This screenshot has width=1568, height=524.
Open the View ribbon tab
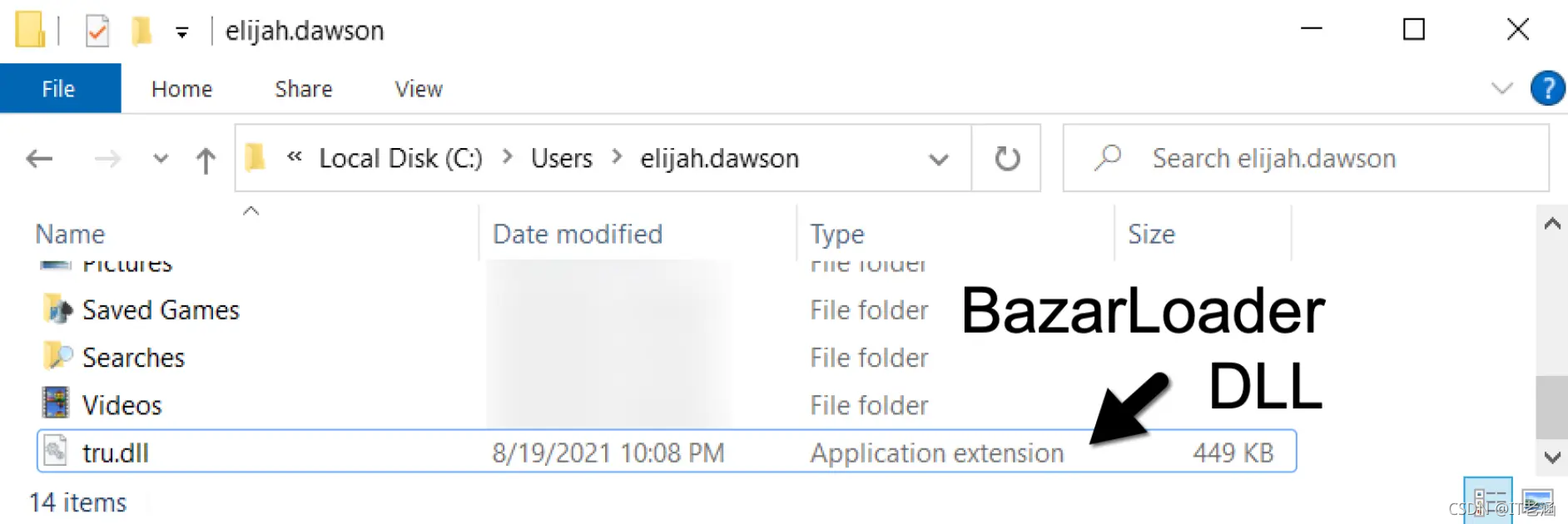(x=419, y=88)
